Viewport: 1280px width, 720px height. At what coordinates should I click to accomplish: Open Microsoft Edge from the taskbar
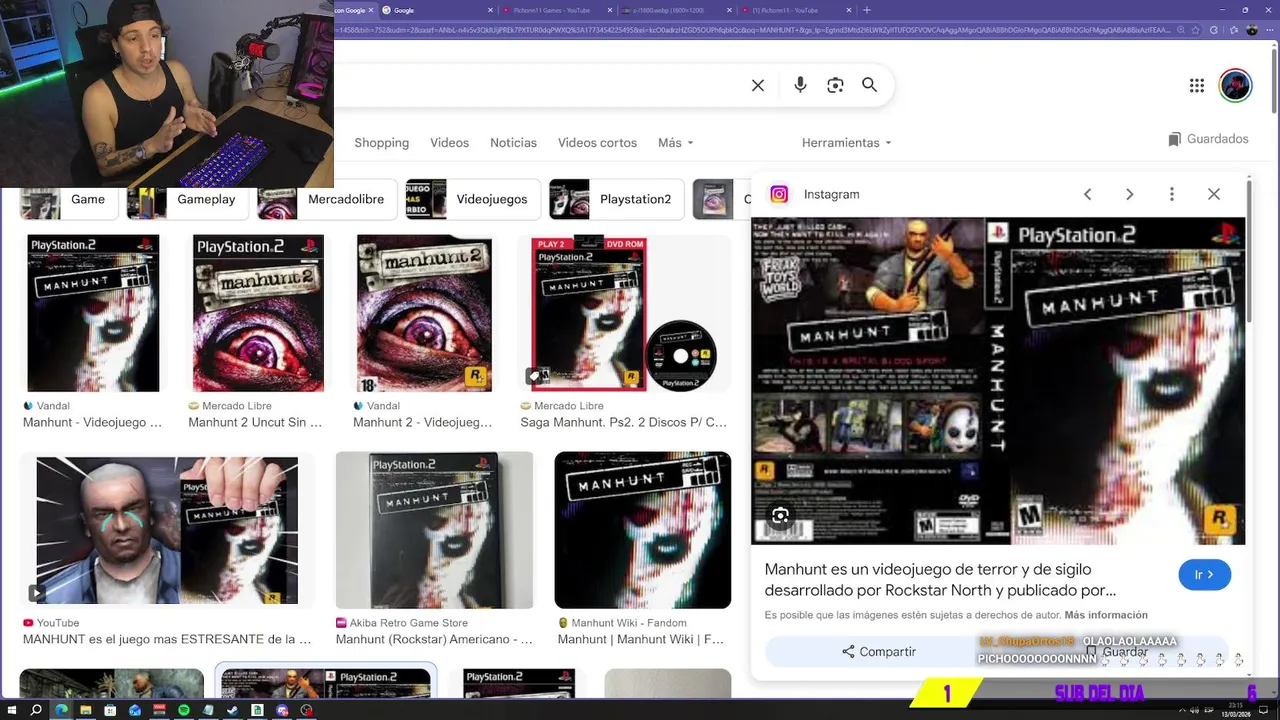61,710
